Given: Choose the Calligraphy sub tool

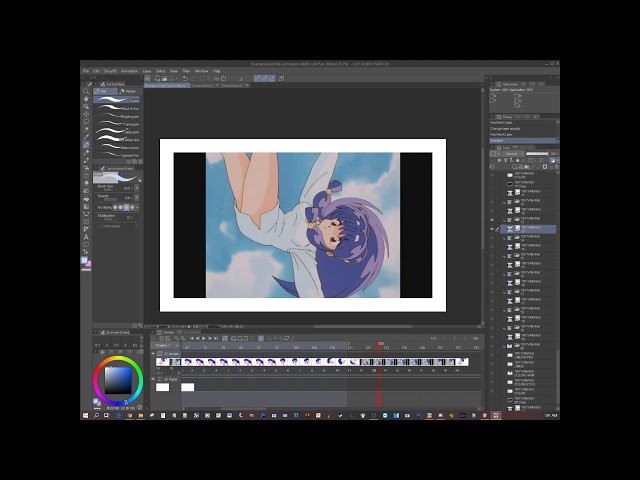Looking at the screenshot, I should (117, 131).
